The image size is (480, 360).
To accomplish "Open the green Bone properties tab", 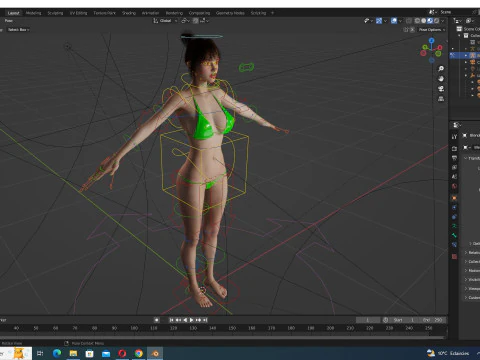I will tap(454, 235).
